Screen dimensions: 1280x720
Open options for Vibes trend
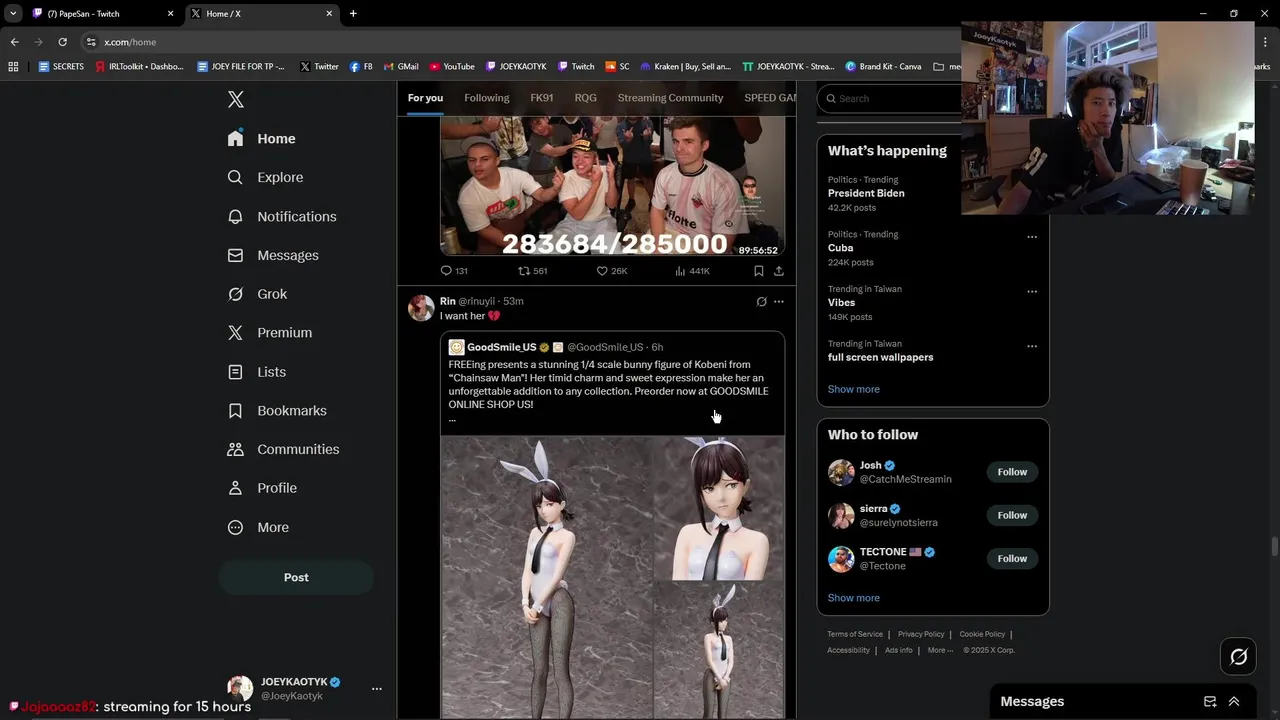click(1032, 292)
